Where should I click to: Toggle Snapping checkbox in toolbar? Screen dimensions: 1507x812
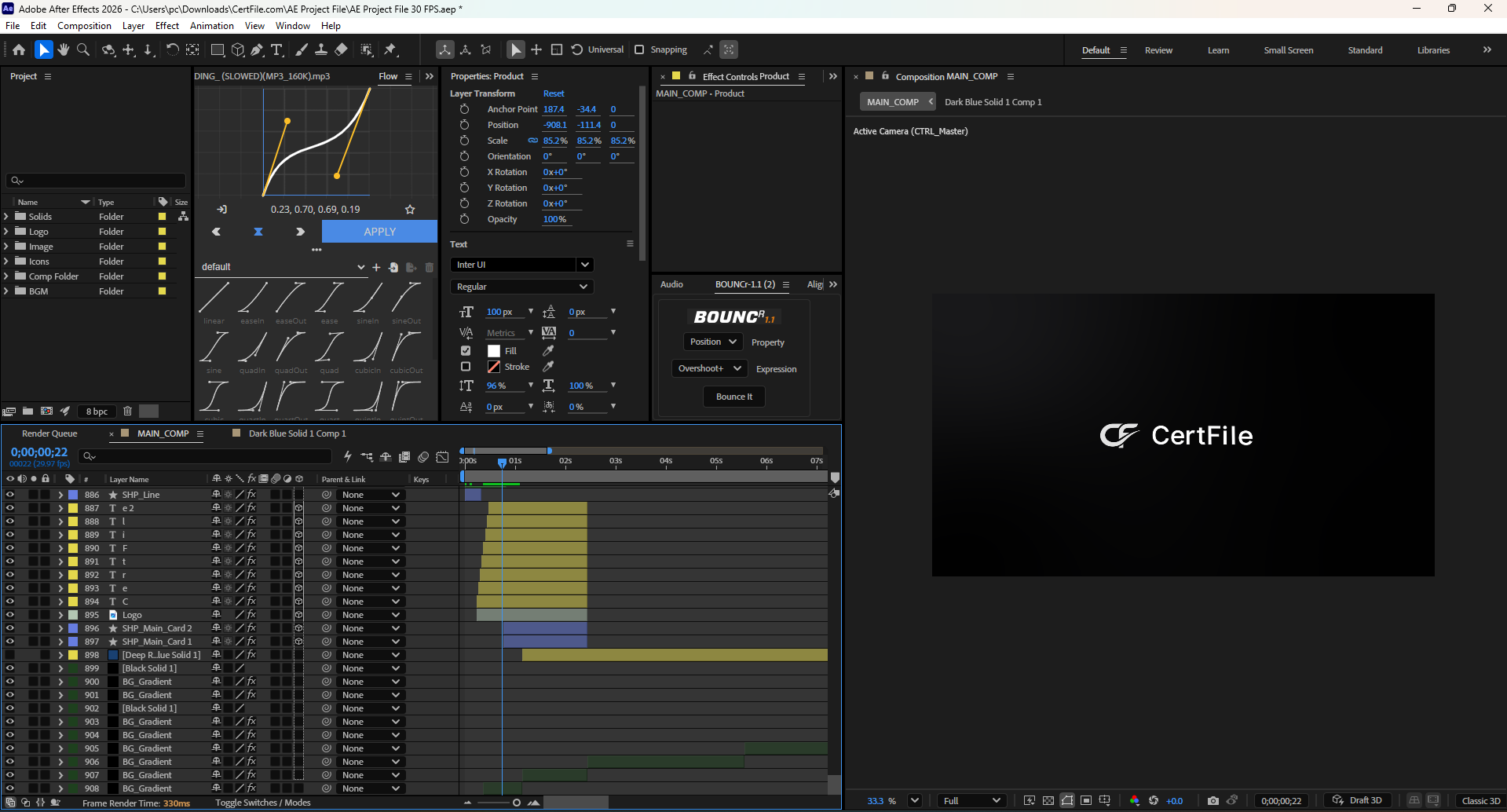click(x=639, y=49)
